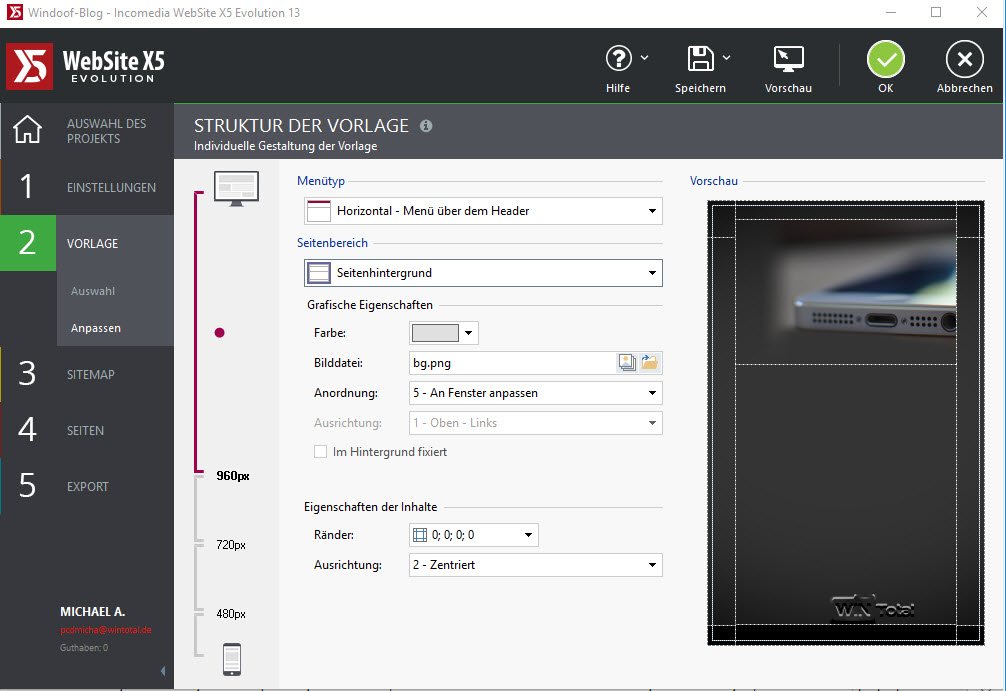Select desktop monitor breakpoint icon
This screenshot has height=691, width=1006.
236,187
